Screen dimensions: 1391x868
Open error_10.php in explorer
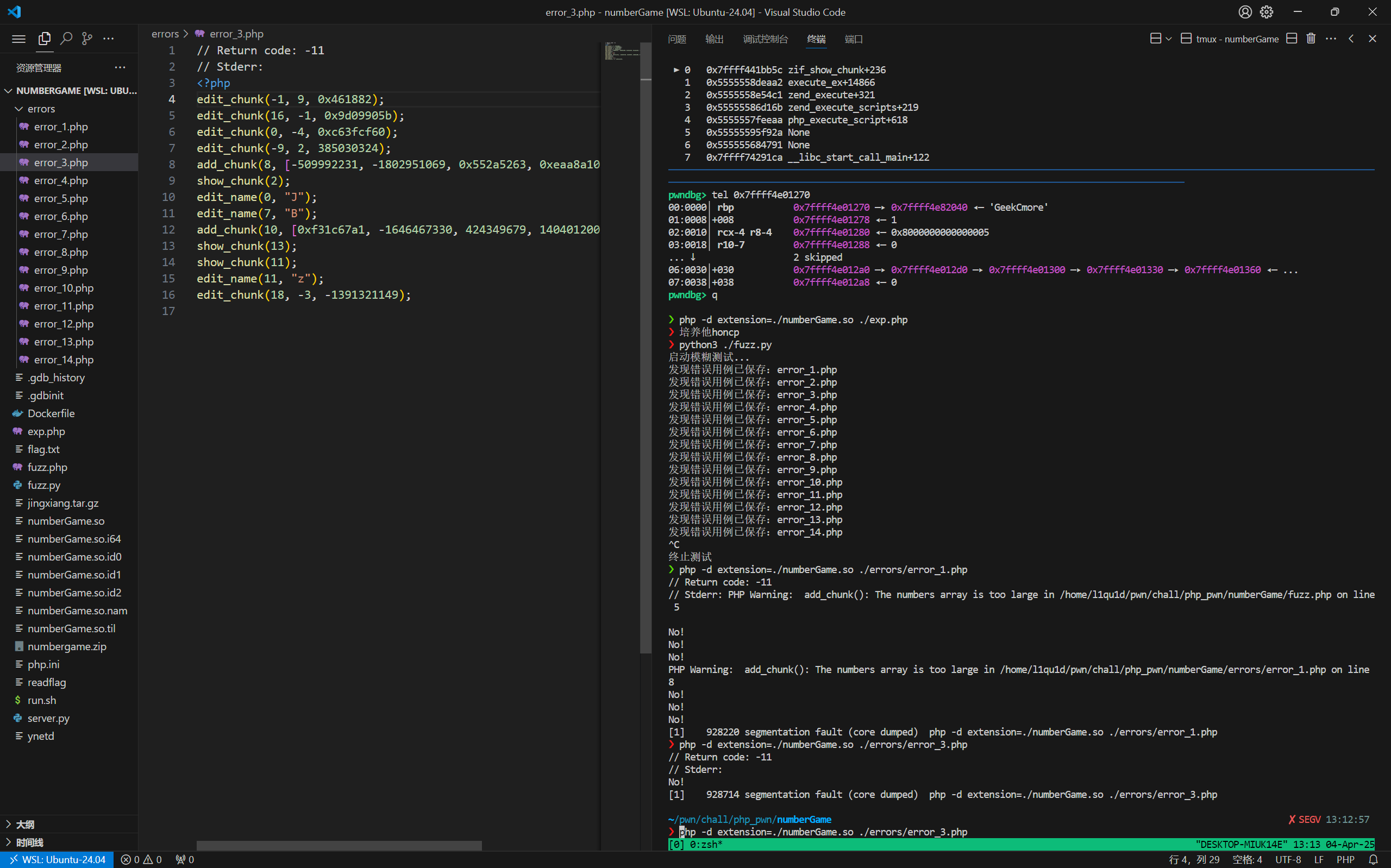coord(69,287)
